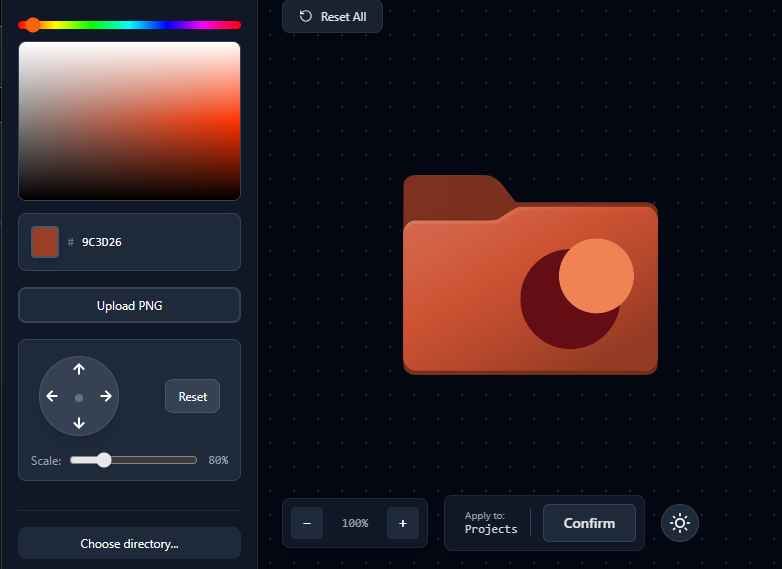Click the left arrow on the position pad
782x569 pixels.
pos(52,396)
